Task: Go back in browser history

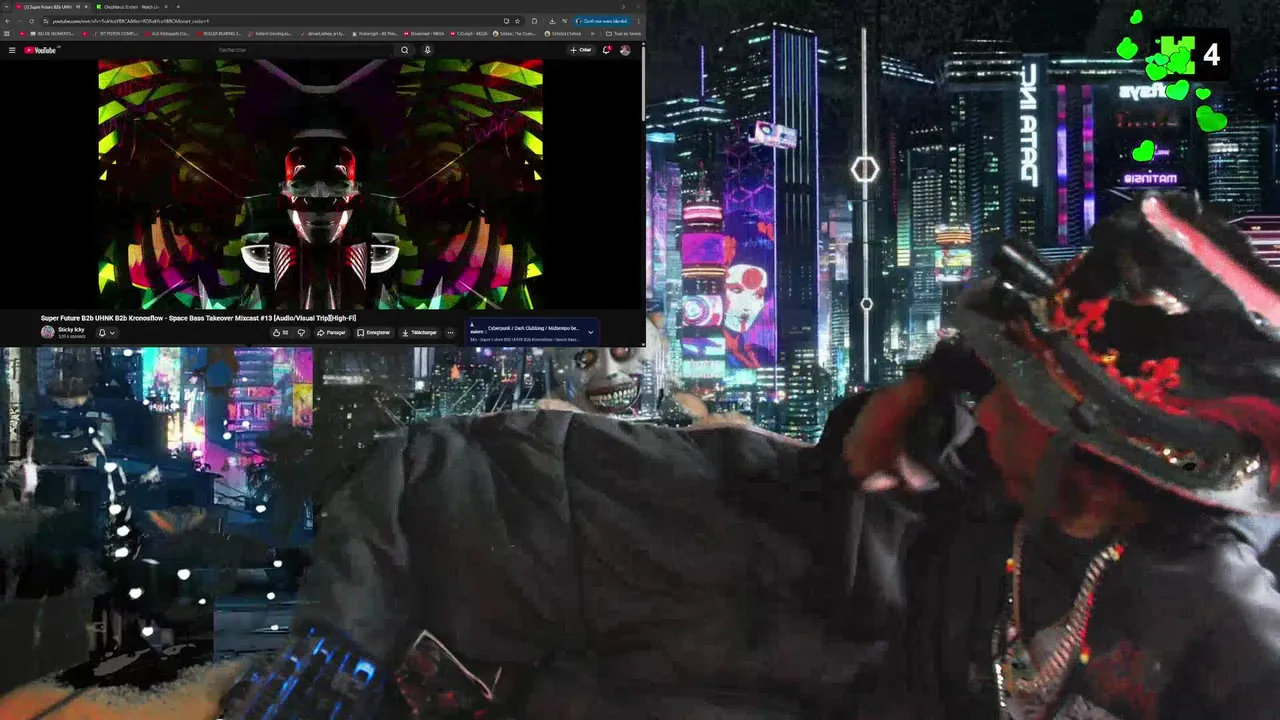Action: pos(7,21)
